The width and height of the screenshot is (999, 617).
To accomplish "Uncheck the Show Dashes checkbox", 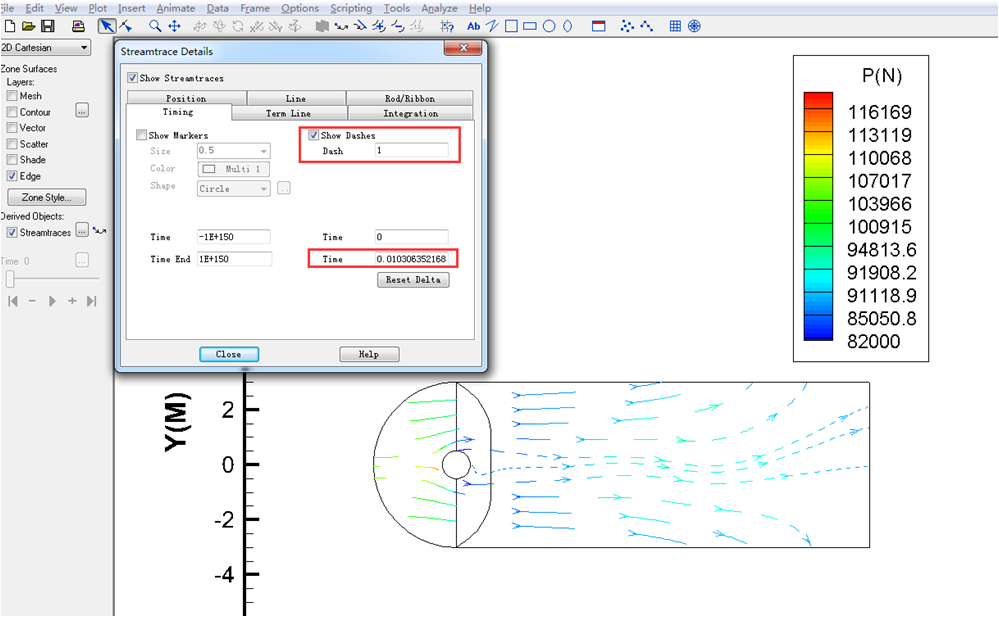I will tap(313, 135).
